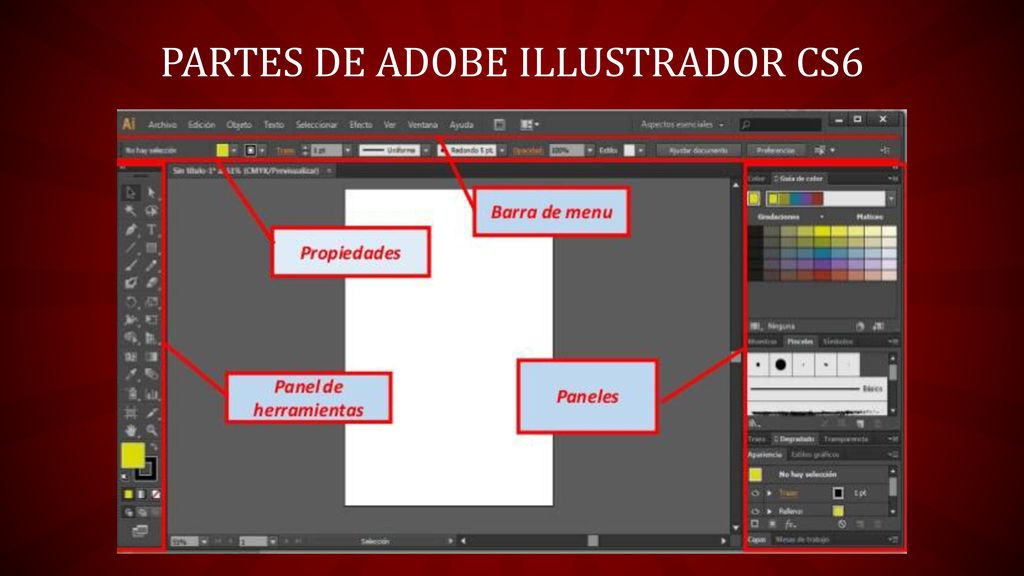This screenshot has width=1024, height=576.
Task: Click the Preferencias button
Action: click(x=775, y=151)
